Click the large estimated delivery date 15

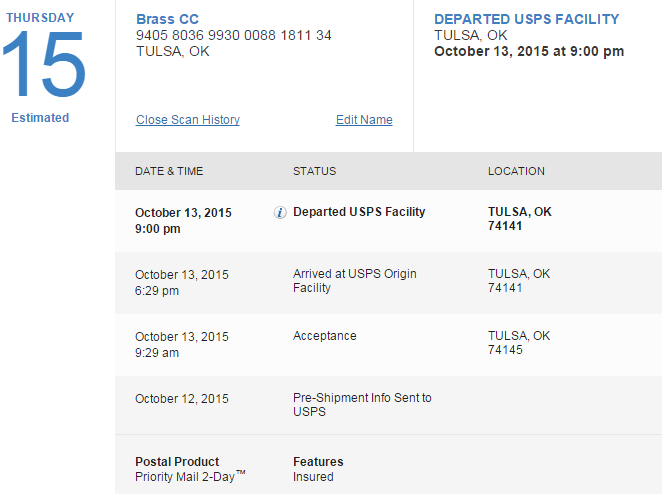[44, 64]
